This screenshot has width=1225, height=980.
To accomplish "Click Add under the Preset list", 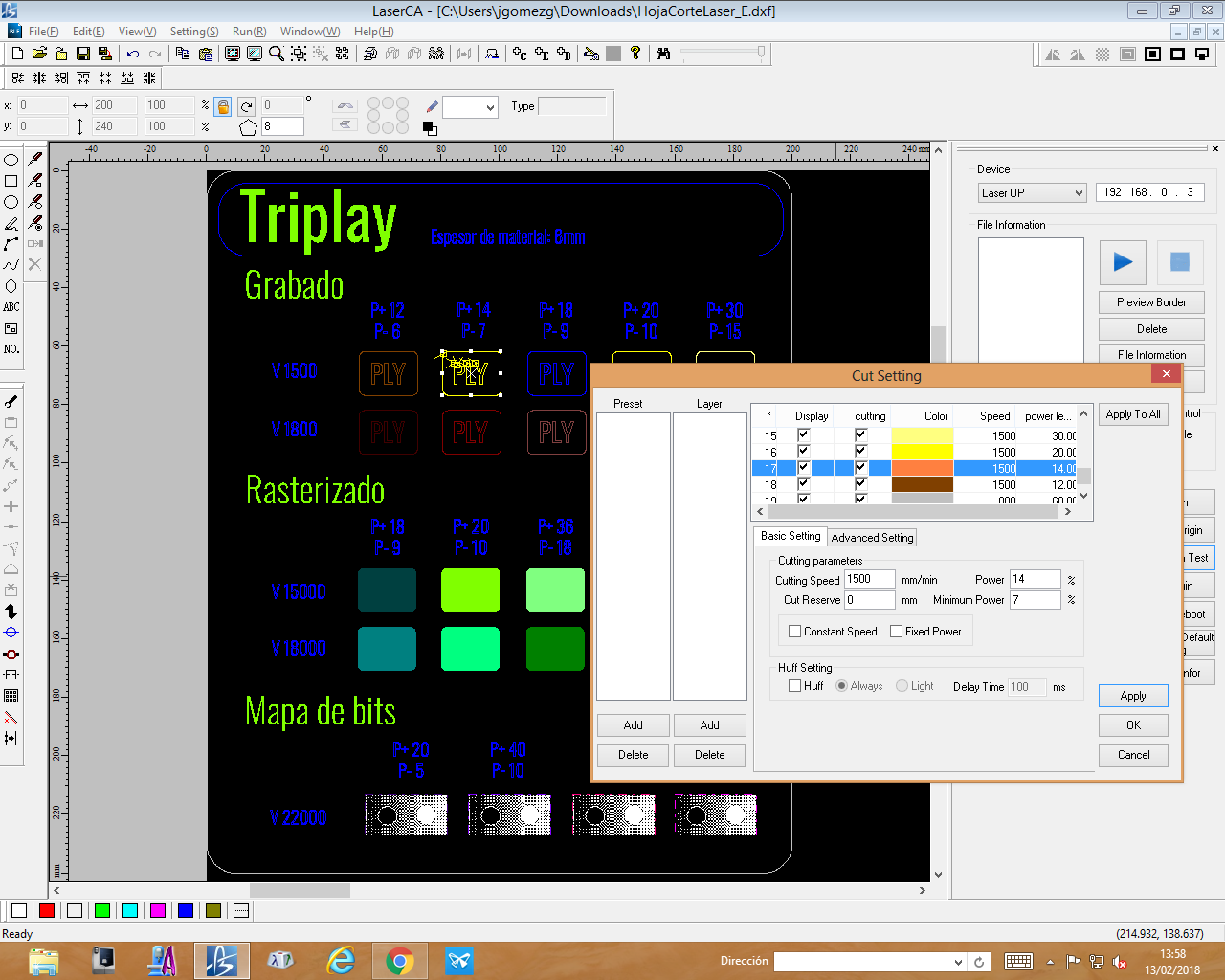I will click(634, 725).
